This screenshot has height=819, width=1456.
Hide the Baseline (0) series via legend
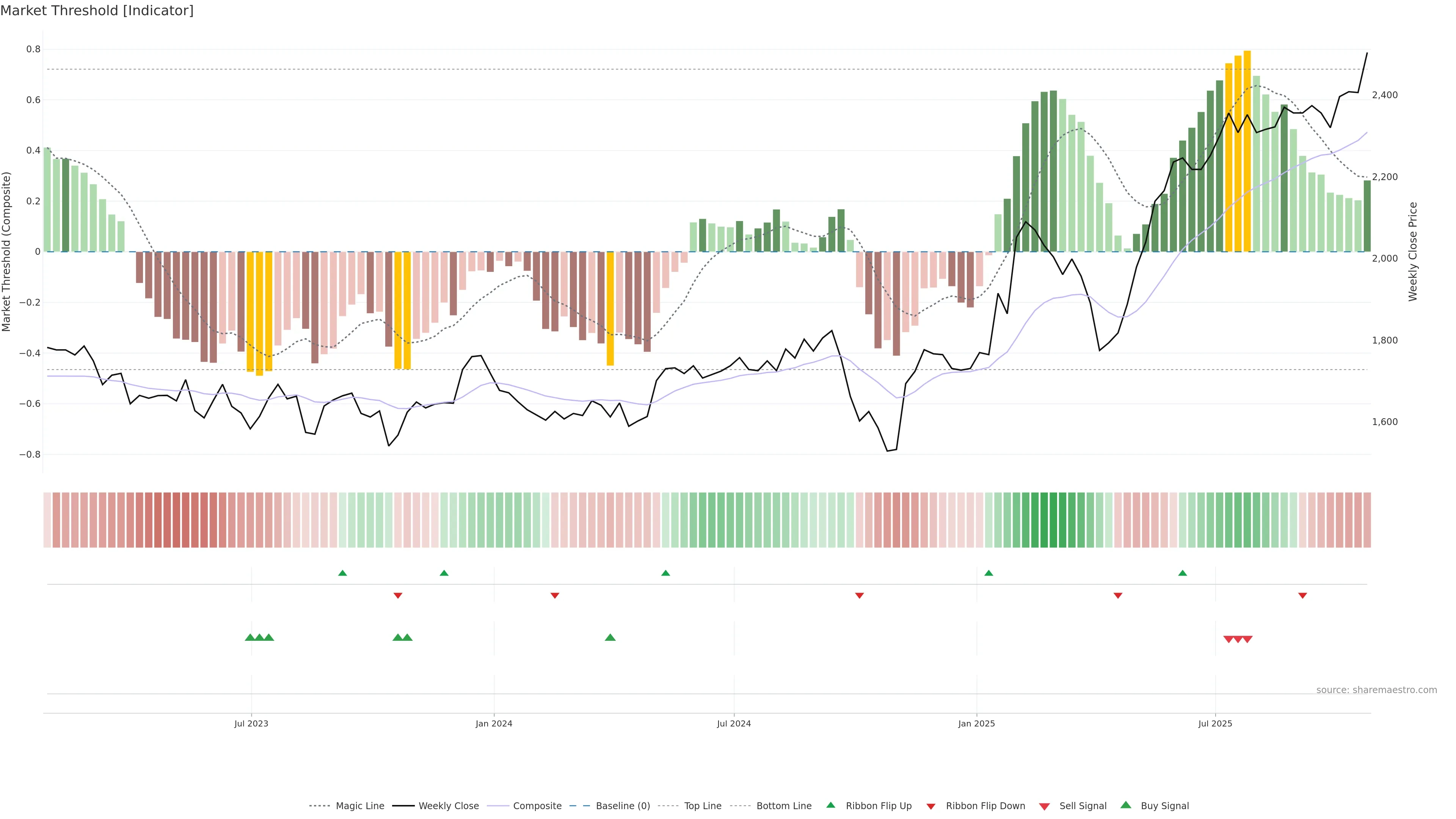click(623, 806)
